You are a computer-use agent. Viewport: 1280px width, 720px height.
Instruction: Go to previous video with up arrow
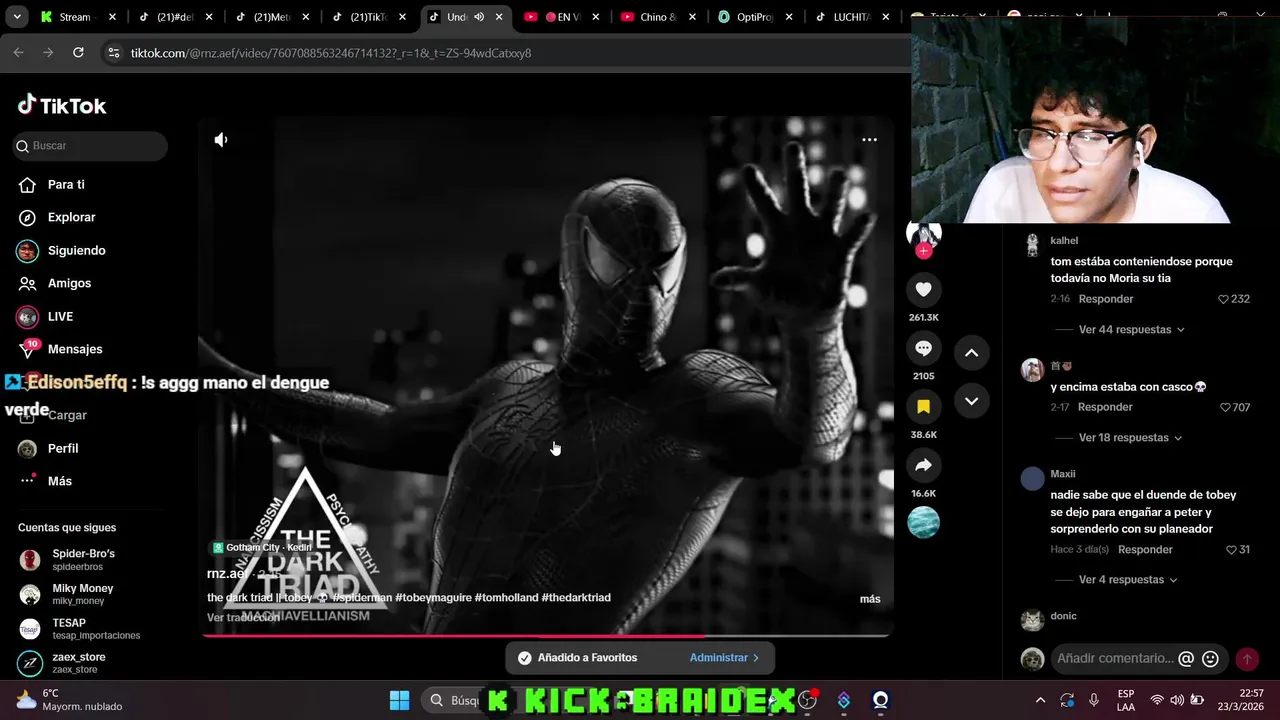tap(971, 353)
